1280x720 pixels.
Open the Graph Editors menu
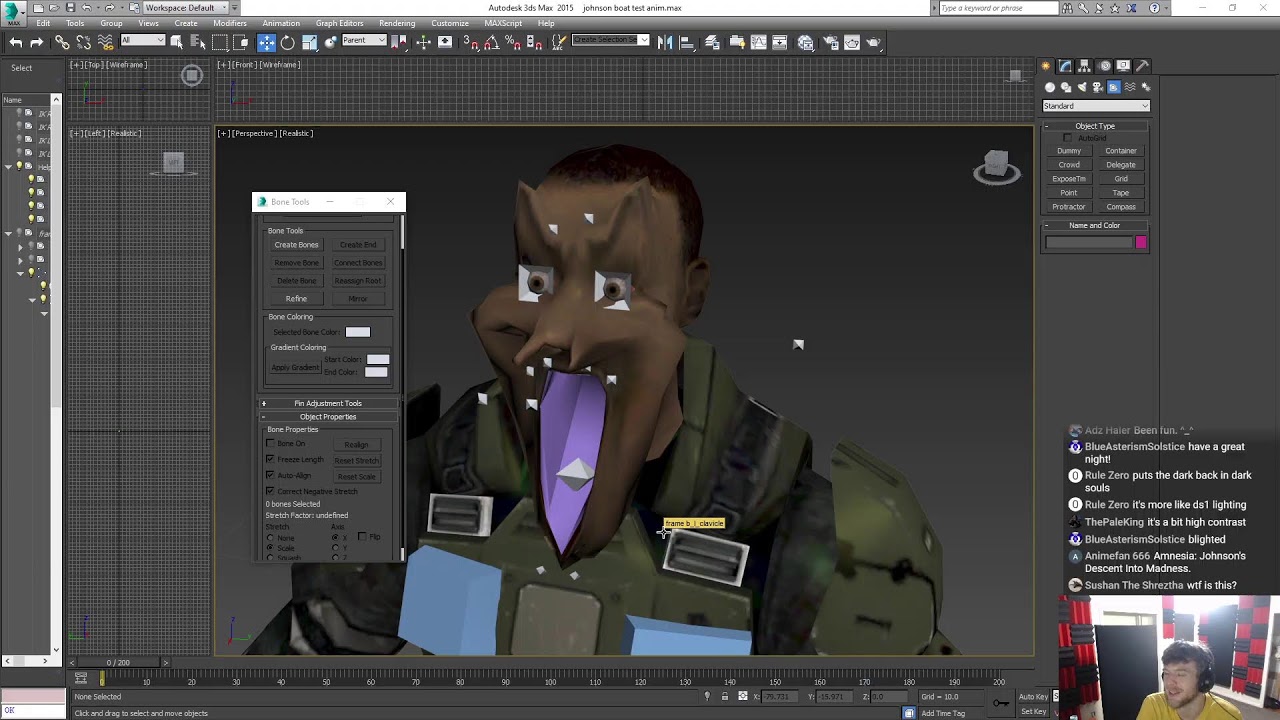(340, 23)
